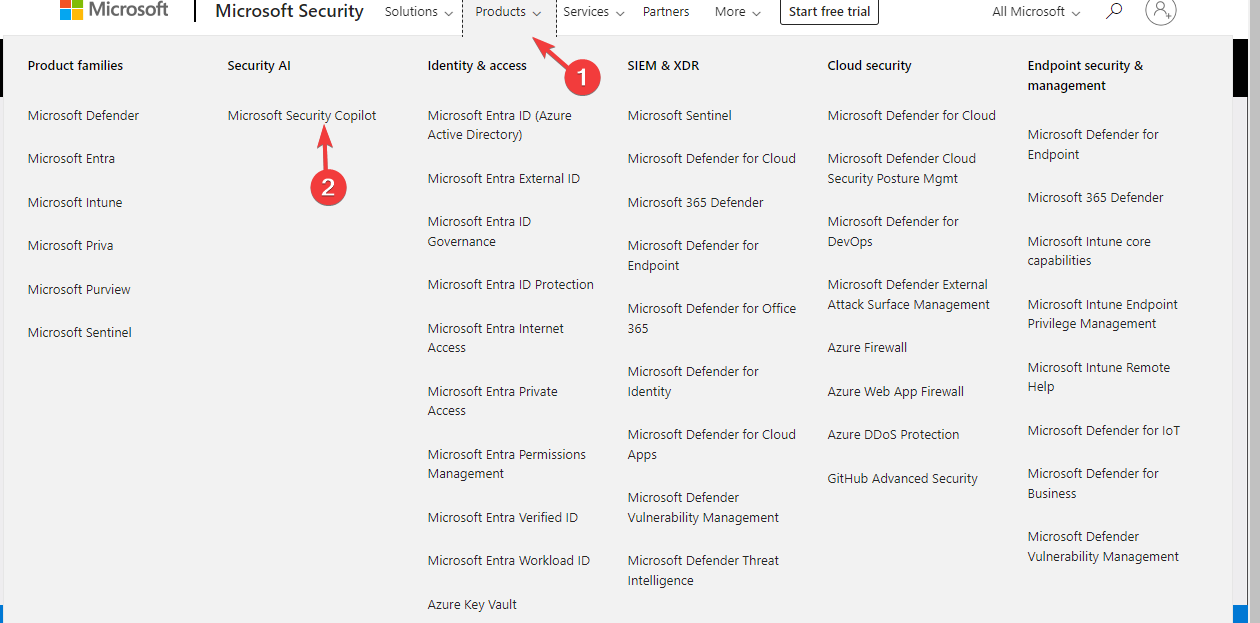The image size is (1260, 623).
Task: Click the Endpoint security & management heading
Action: click(1085, 76)
